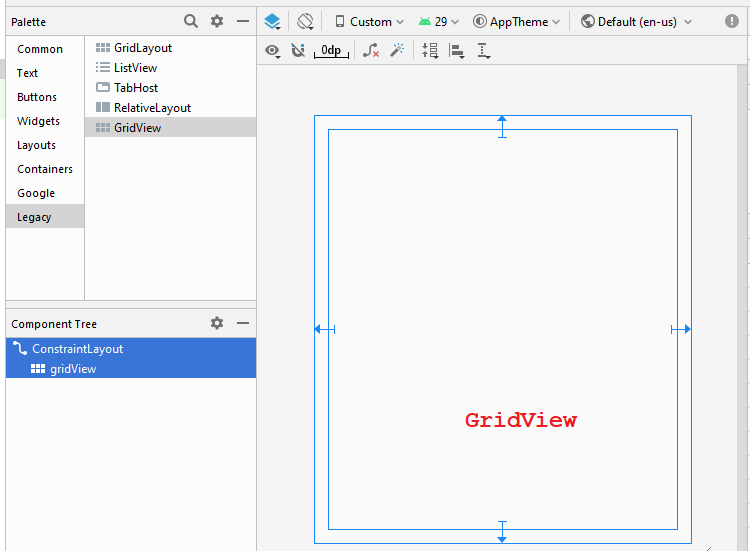Open Component Tree settings gear
The height and width of the screenshot is (551, 750).
(217, 323)
